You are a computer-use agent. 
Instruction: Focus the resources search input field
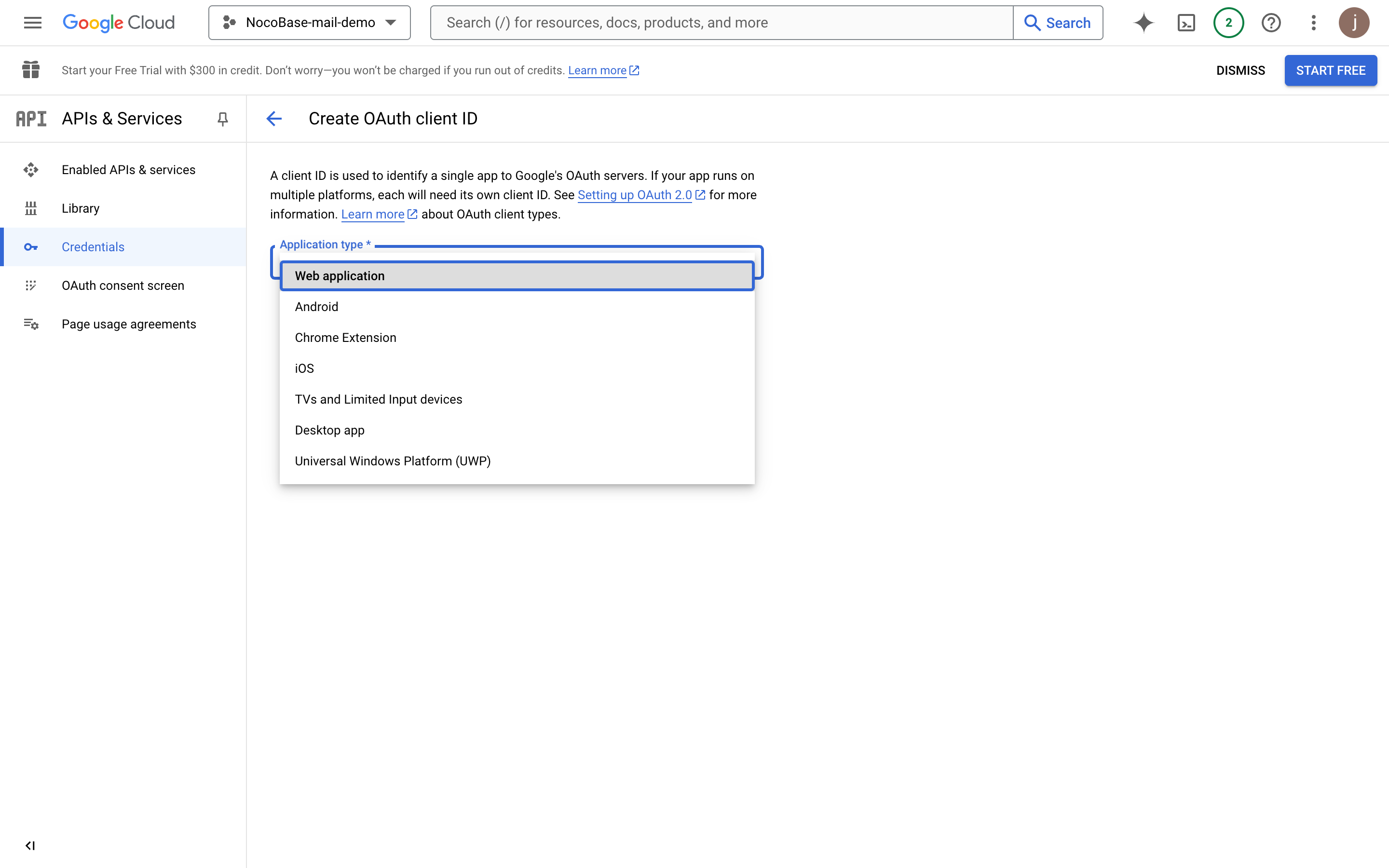click(x=721, y=22)
